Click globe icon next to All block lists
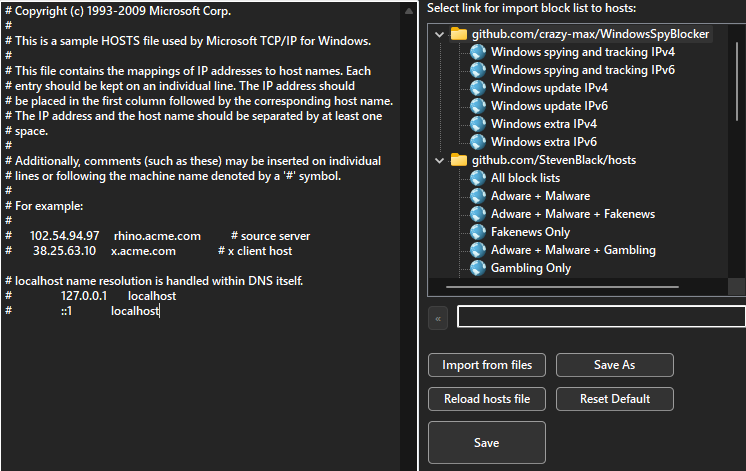Viewport: 746px width, 471px height. click(x=478, y=178)
